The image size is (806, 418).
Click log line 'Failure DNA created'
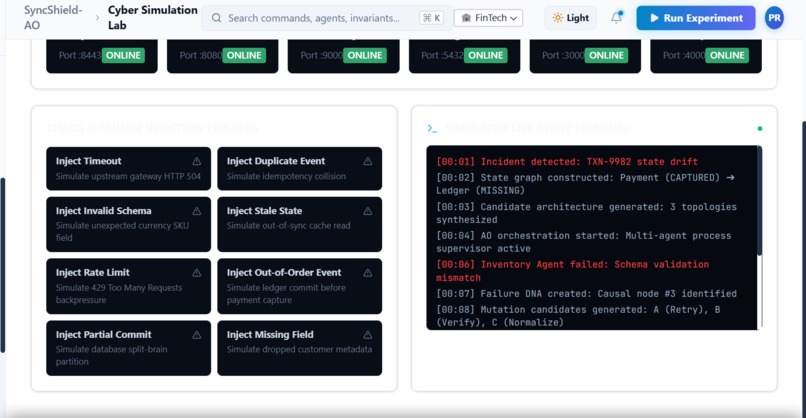tap(587, 294)
